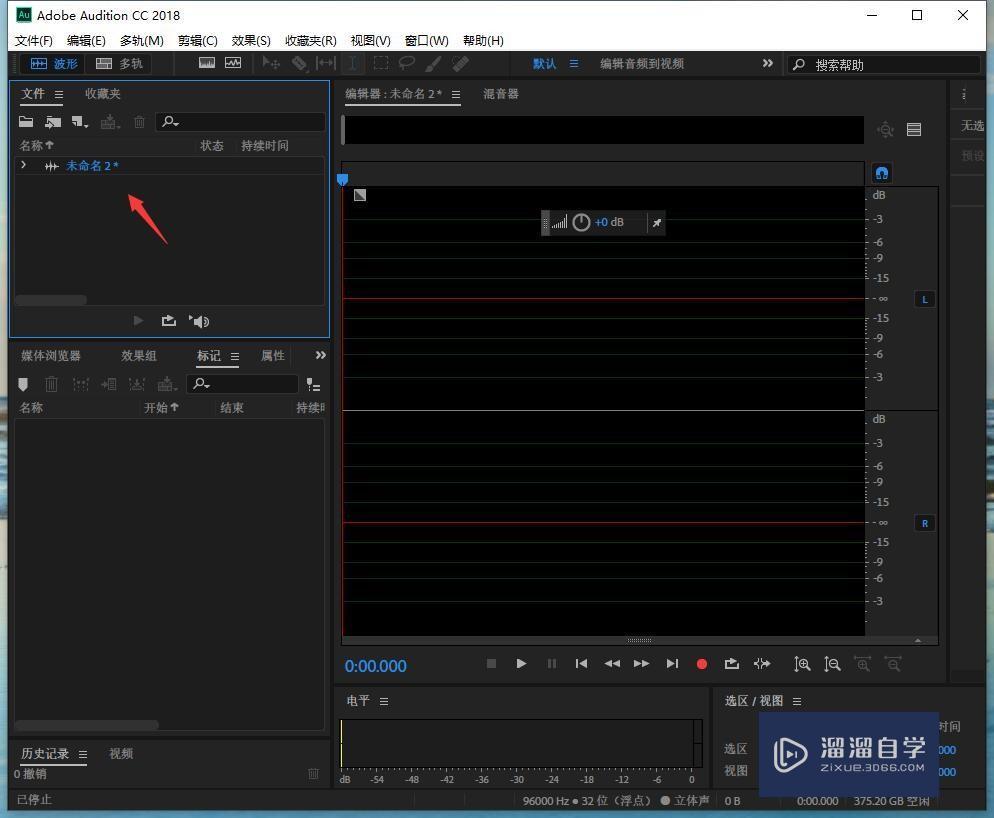This screenshot has width=994, height=818.
Task: Select the Time Selection tool
Action: pos(352,63)
